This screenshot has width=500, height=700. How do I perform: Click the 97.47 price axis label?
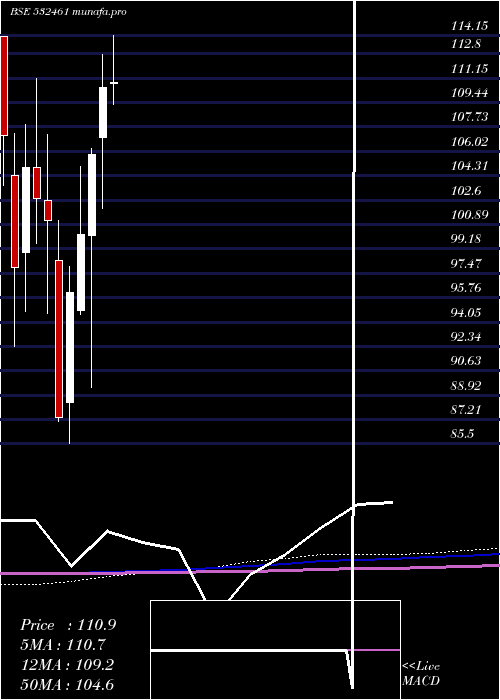(466, 263)
